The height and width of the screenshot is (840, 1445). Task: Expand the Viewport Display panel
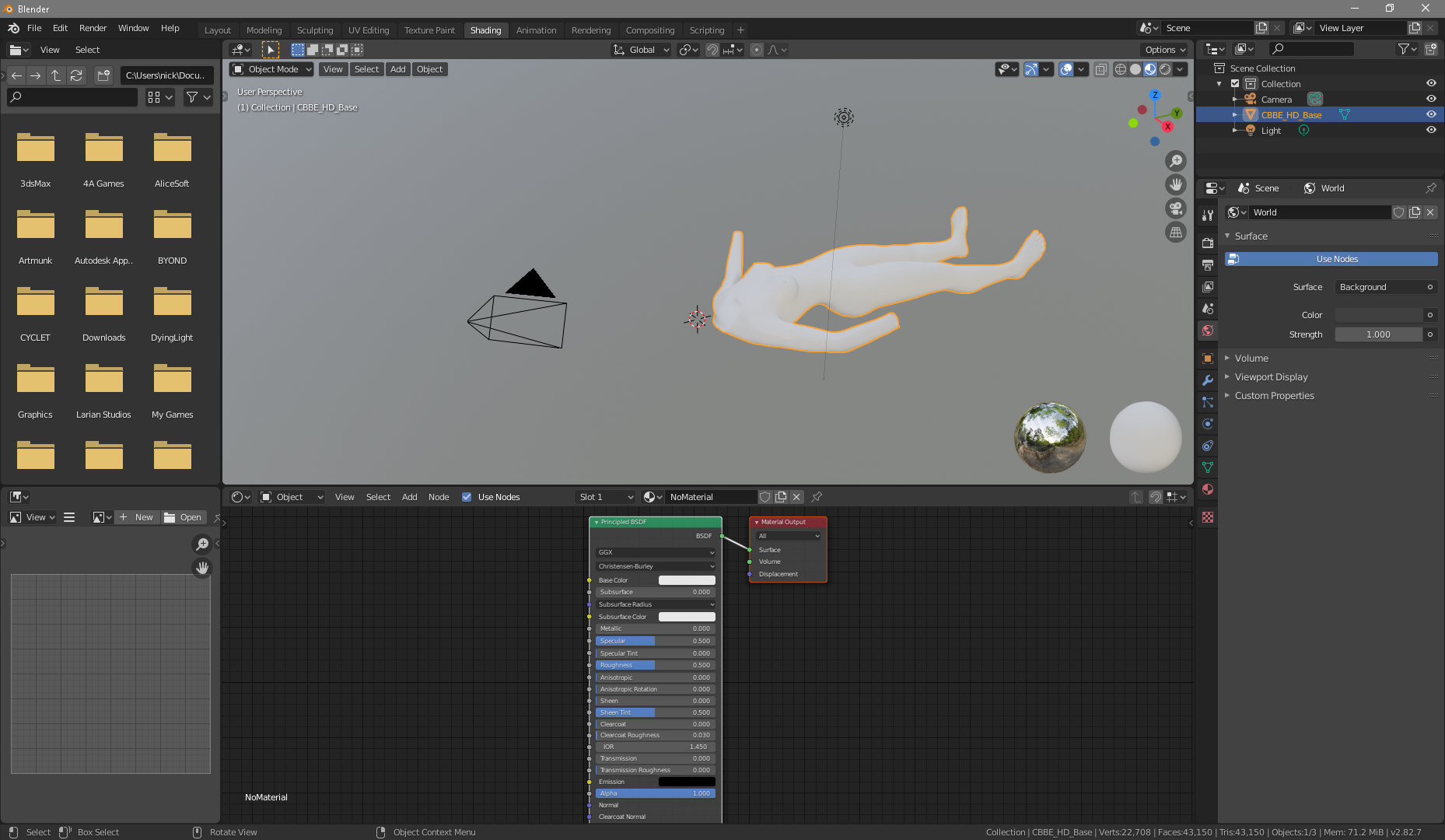(x=1271, y=377)
